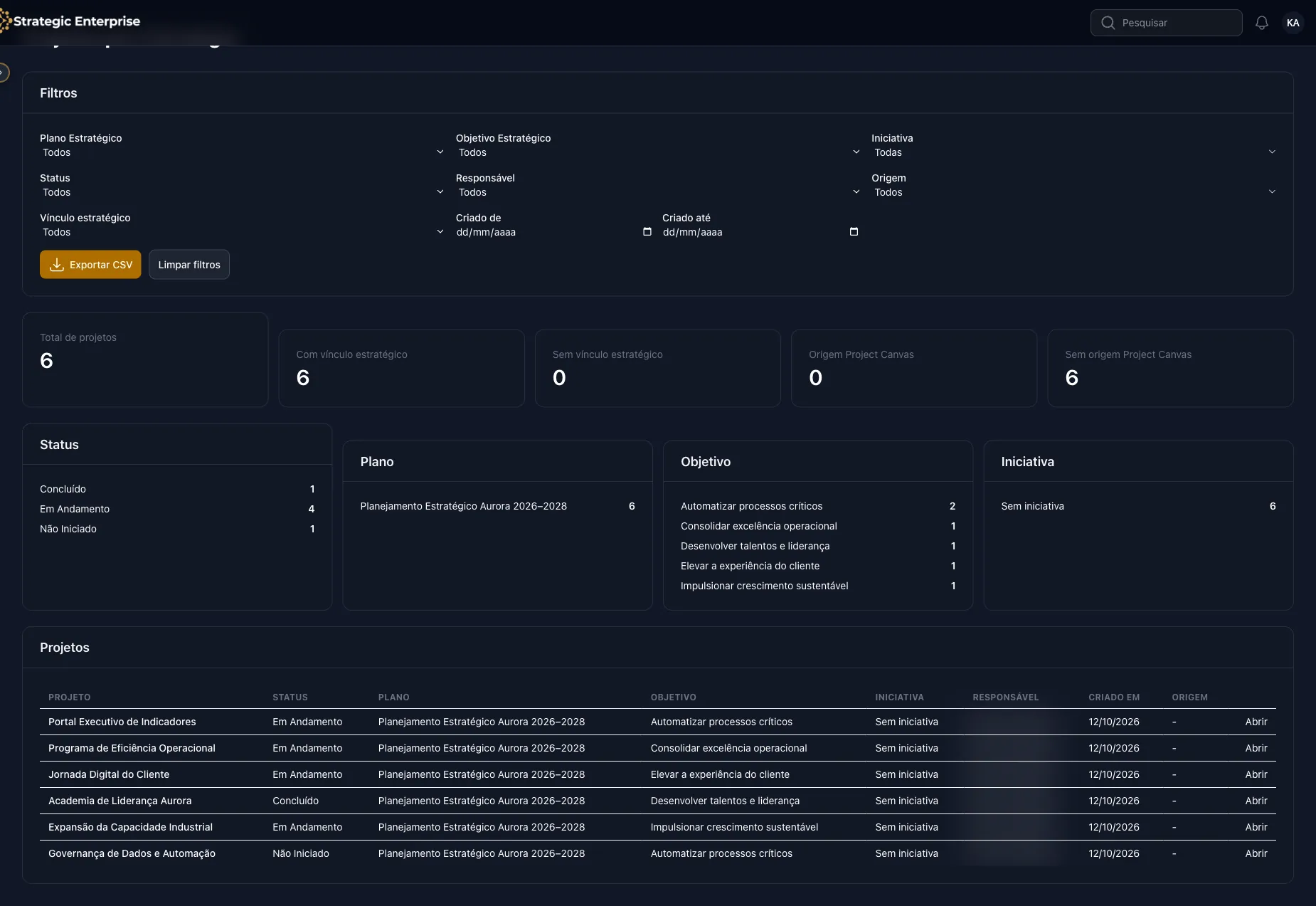This screenshot has width=1316, height=906.
Task: Click Abrir for Expansão da Capacidade Industrial
Action: [x=1256, y=827]
